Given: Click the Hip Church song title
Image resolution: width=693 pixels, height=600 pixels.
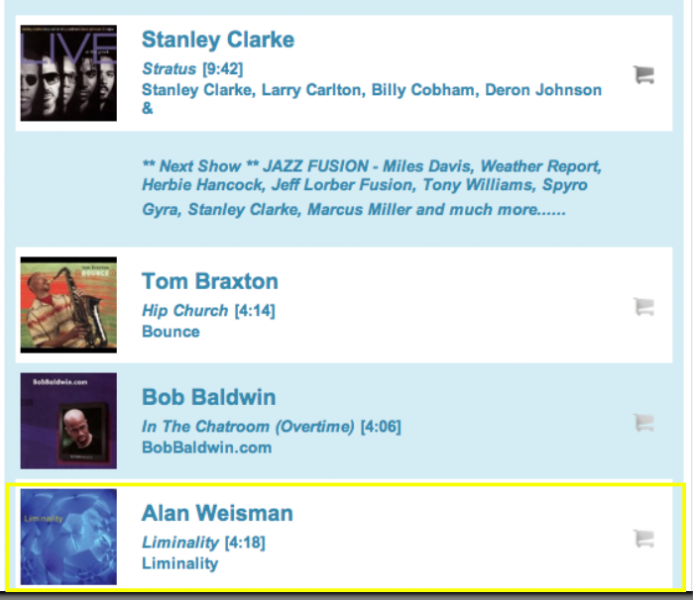Looking at the screenshot, I should 185,311.
